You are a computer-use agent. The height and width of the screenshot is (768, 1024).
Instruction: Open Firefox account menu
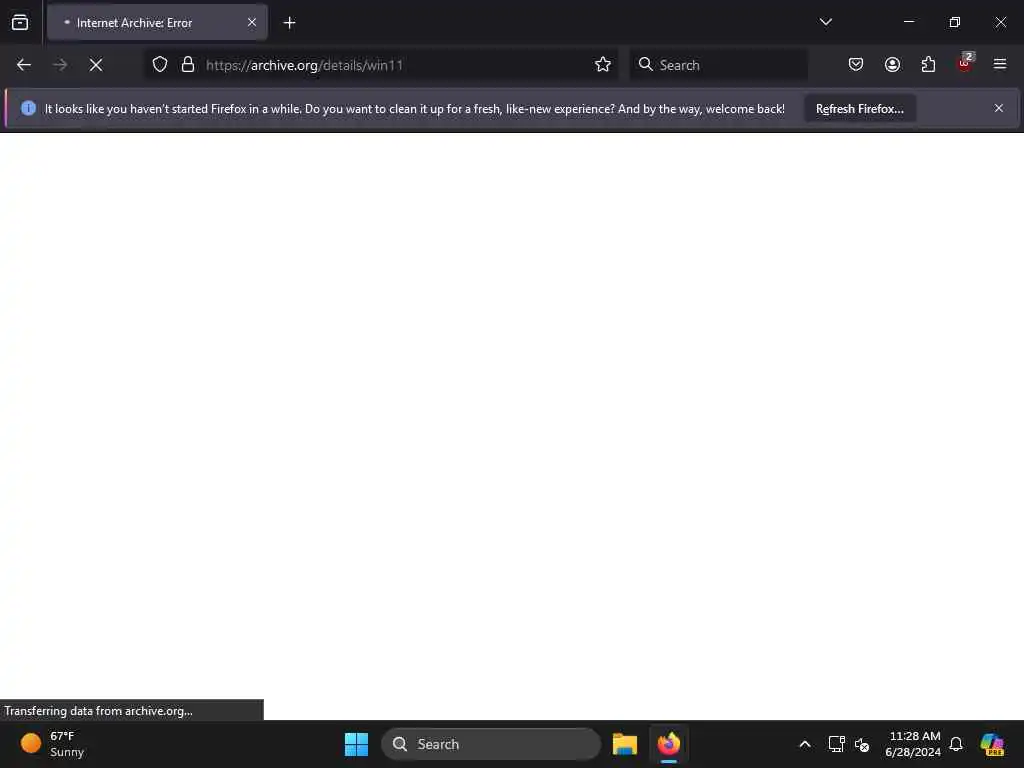(892, 65)
